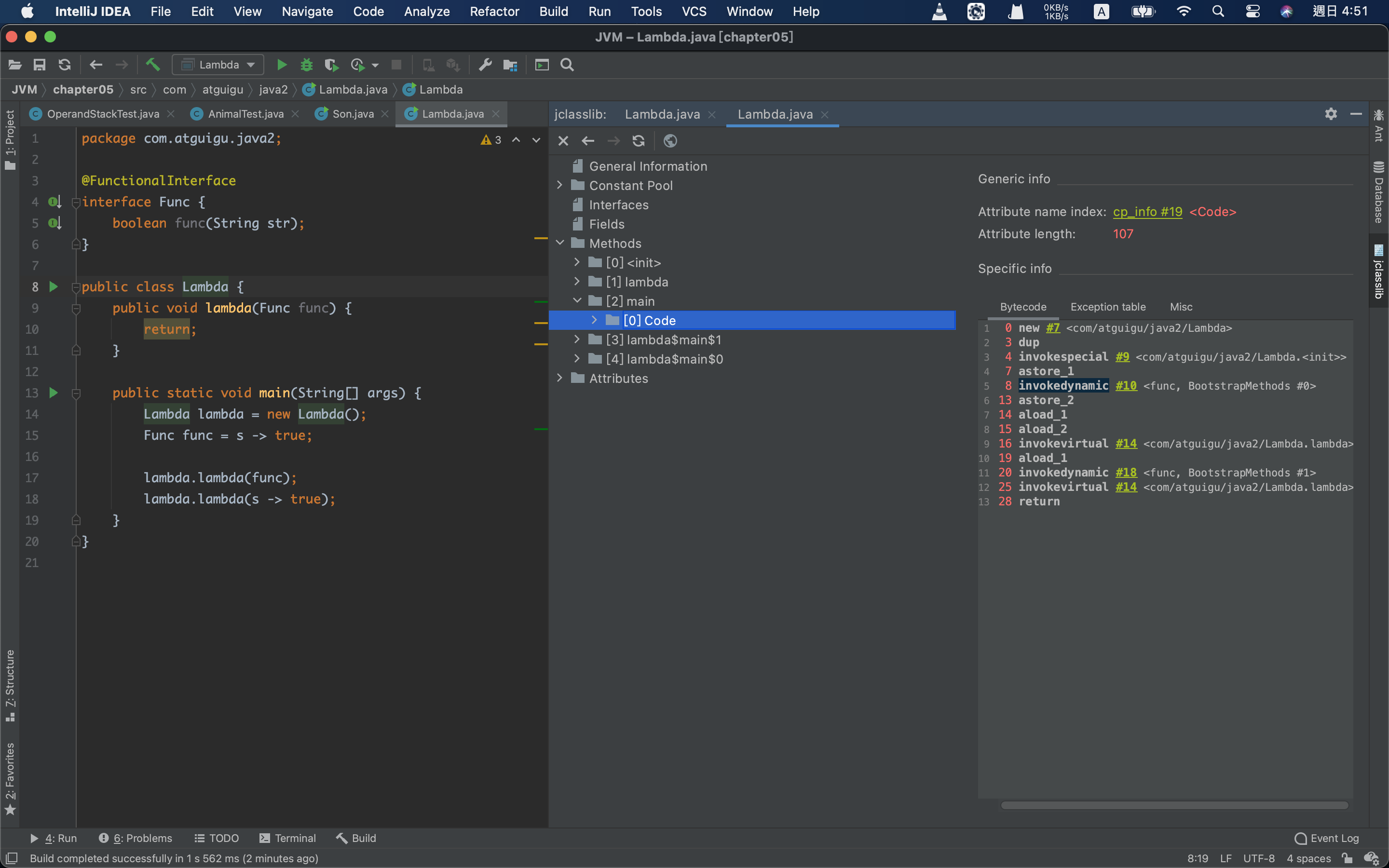Click run gutter icon beside main method

(x=54, y=393)
